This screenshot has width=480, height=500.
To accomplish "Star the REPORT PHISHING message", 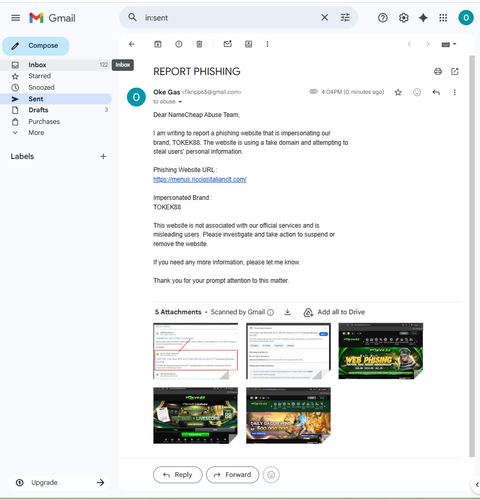I will click(x=398, y=92).
